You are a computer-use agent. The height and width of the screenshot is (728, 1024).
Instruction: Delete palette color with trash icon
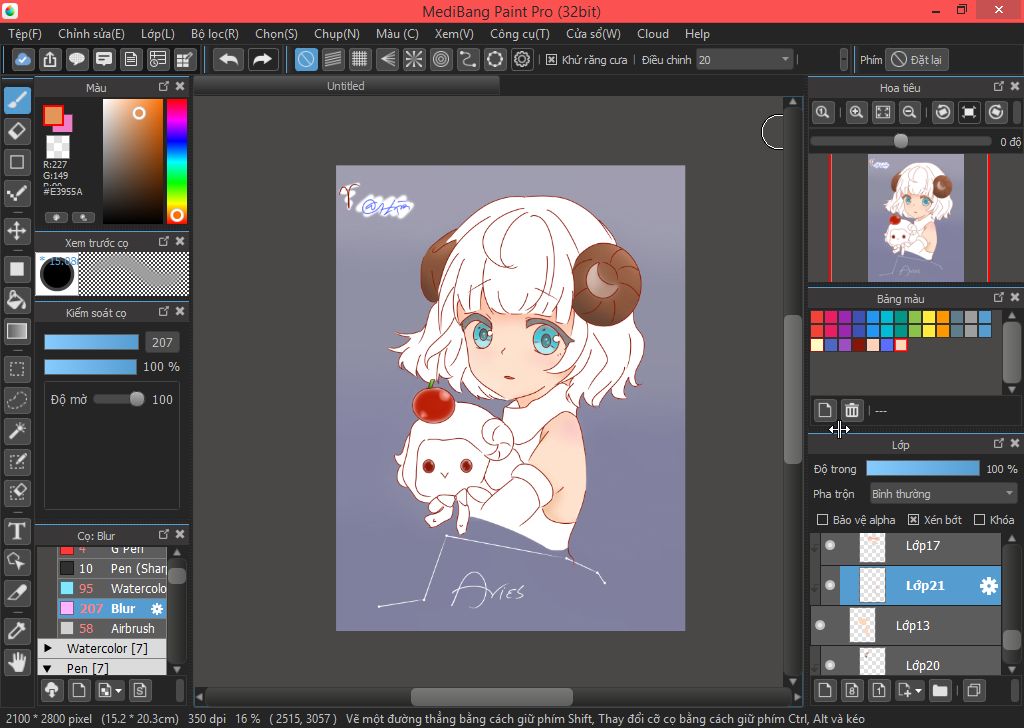pos(852,410)
